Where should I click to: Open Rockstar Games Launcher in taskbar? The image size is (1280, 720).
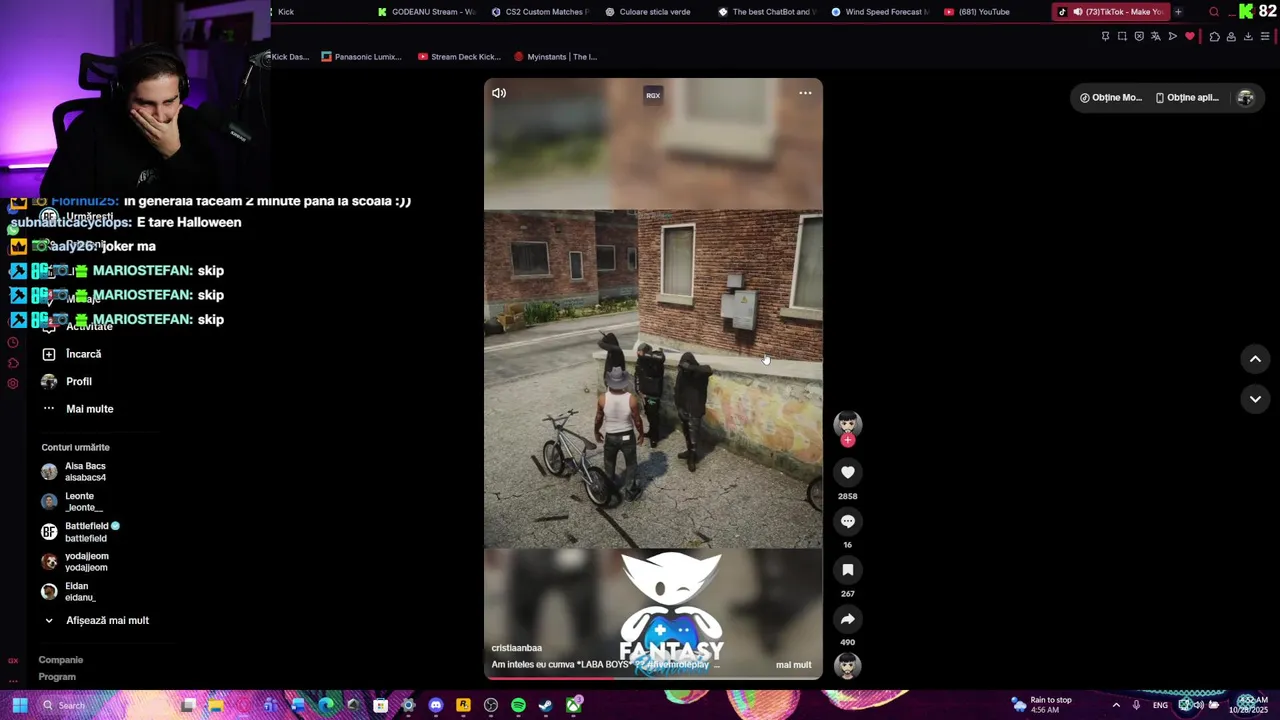tap(463, 705)
